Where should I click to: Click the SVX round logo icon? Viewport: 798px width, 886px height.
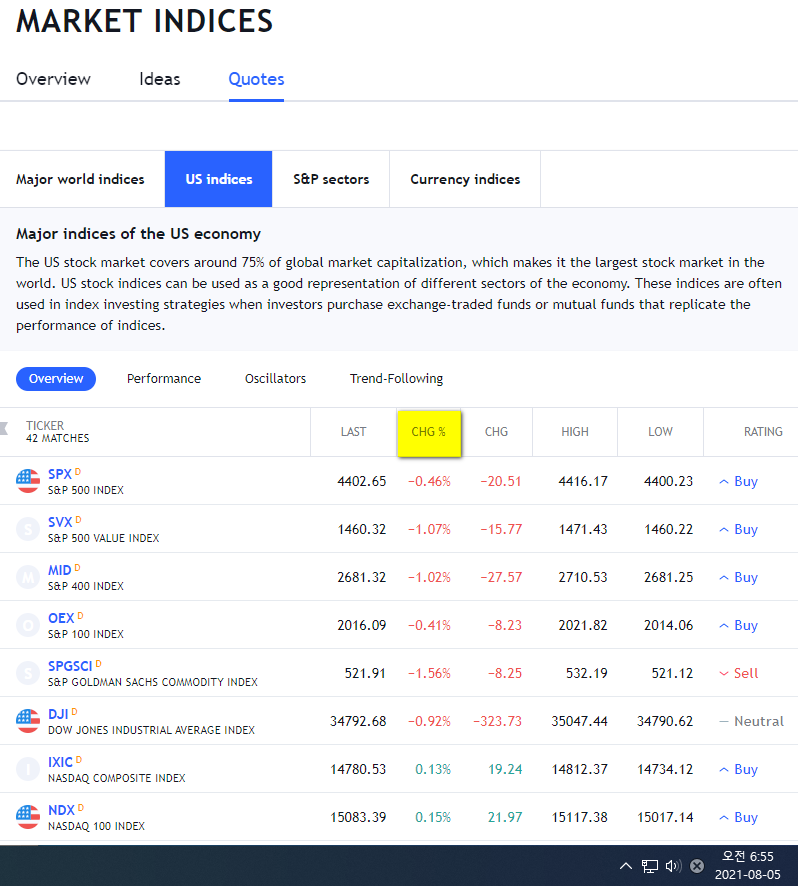click(x=28, y=529)
